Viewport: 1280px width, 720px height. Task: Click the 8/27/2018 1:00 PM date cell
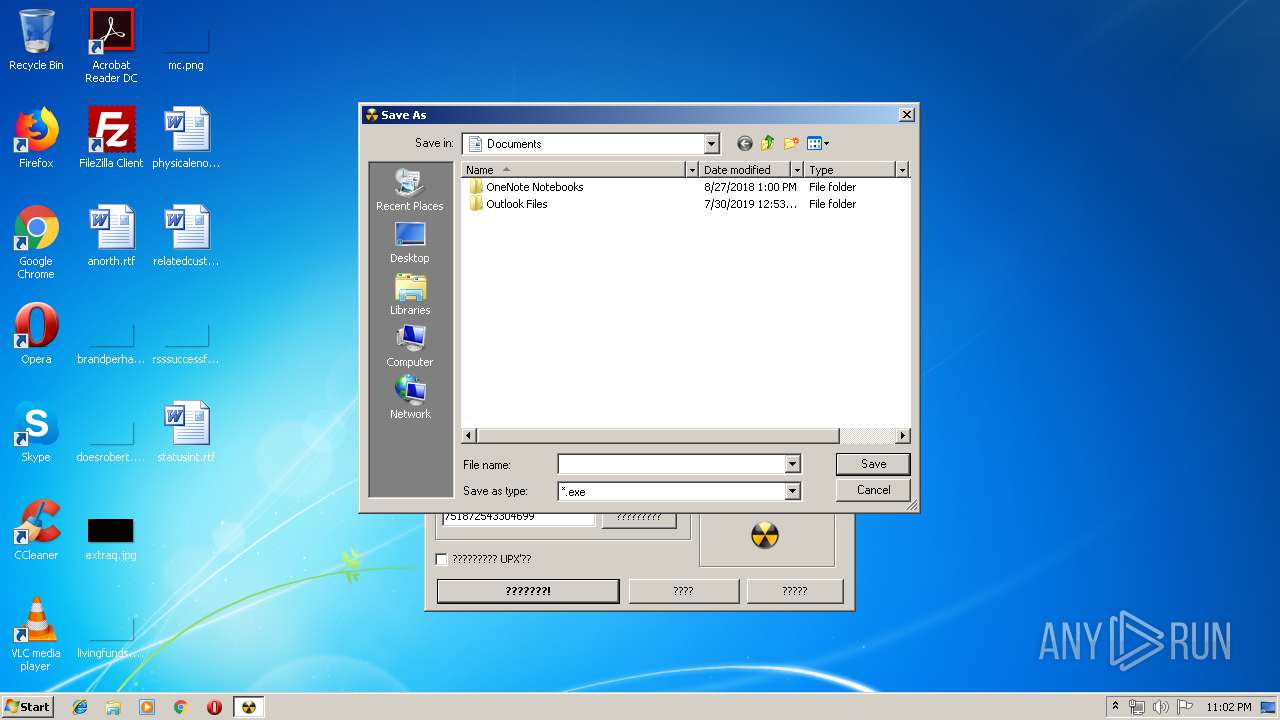pyautogui.click(x=750, y=187)
